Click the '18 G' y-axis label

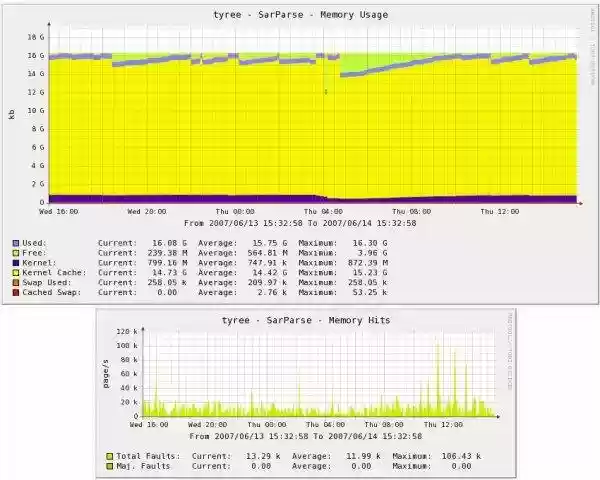(36, 37)
